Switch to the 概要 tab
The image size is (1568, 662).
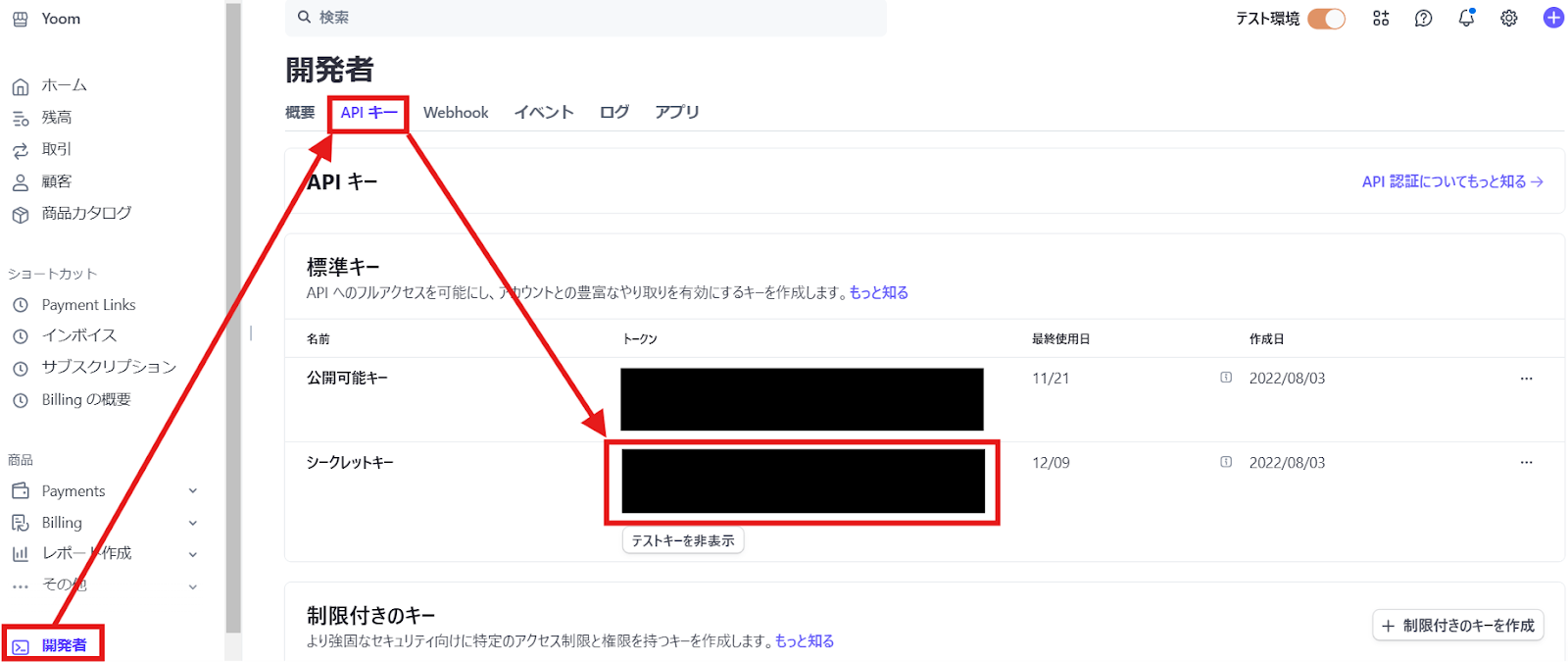click(300, 113)
